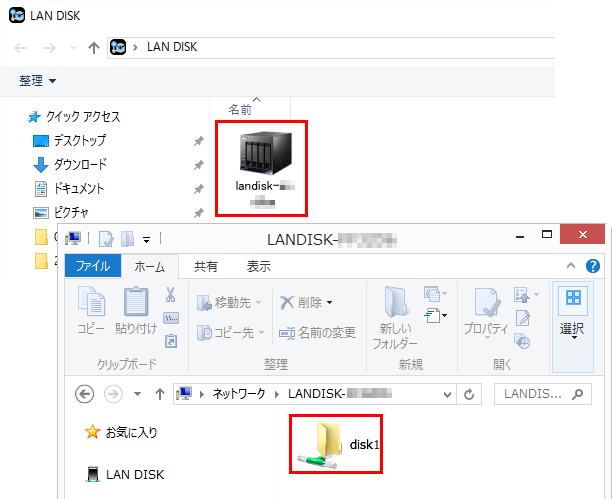Open the Open button dropdown arrow
Image resolution: width=612 pixels, height=499 pixels.
pyautogui.click(x=536, y=294)
